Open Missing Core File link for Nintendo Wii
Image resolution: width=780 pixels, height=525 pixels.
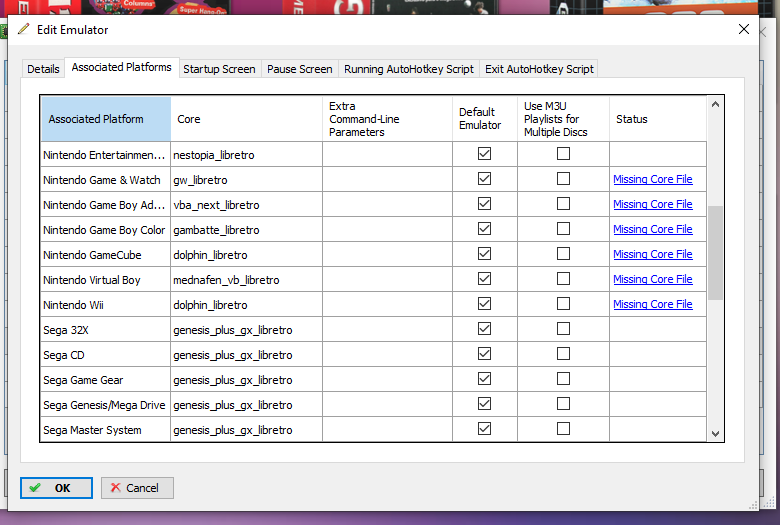[653, 304]
